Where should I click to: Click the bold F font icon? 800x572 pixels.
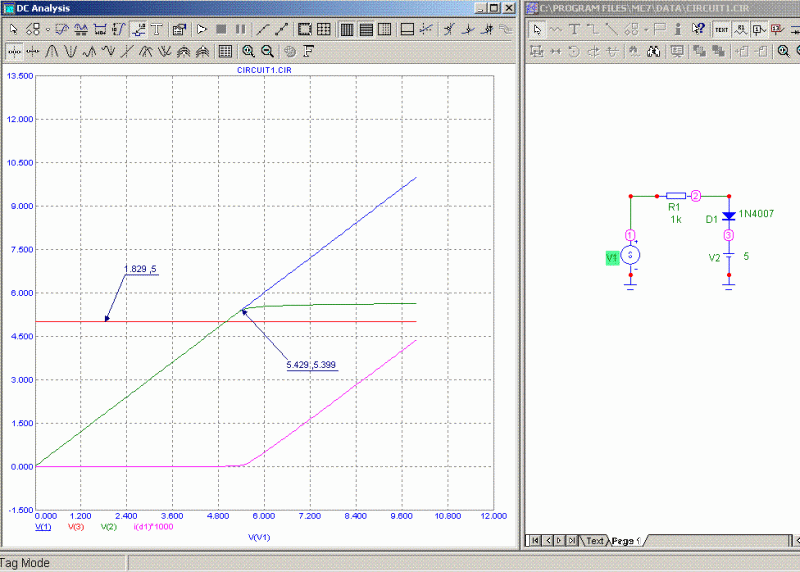coord(309,50)
